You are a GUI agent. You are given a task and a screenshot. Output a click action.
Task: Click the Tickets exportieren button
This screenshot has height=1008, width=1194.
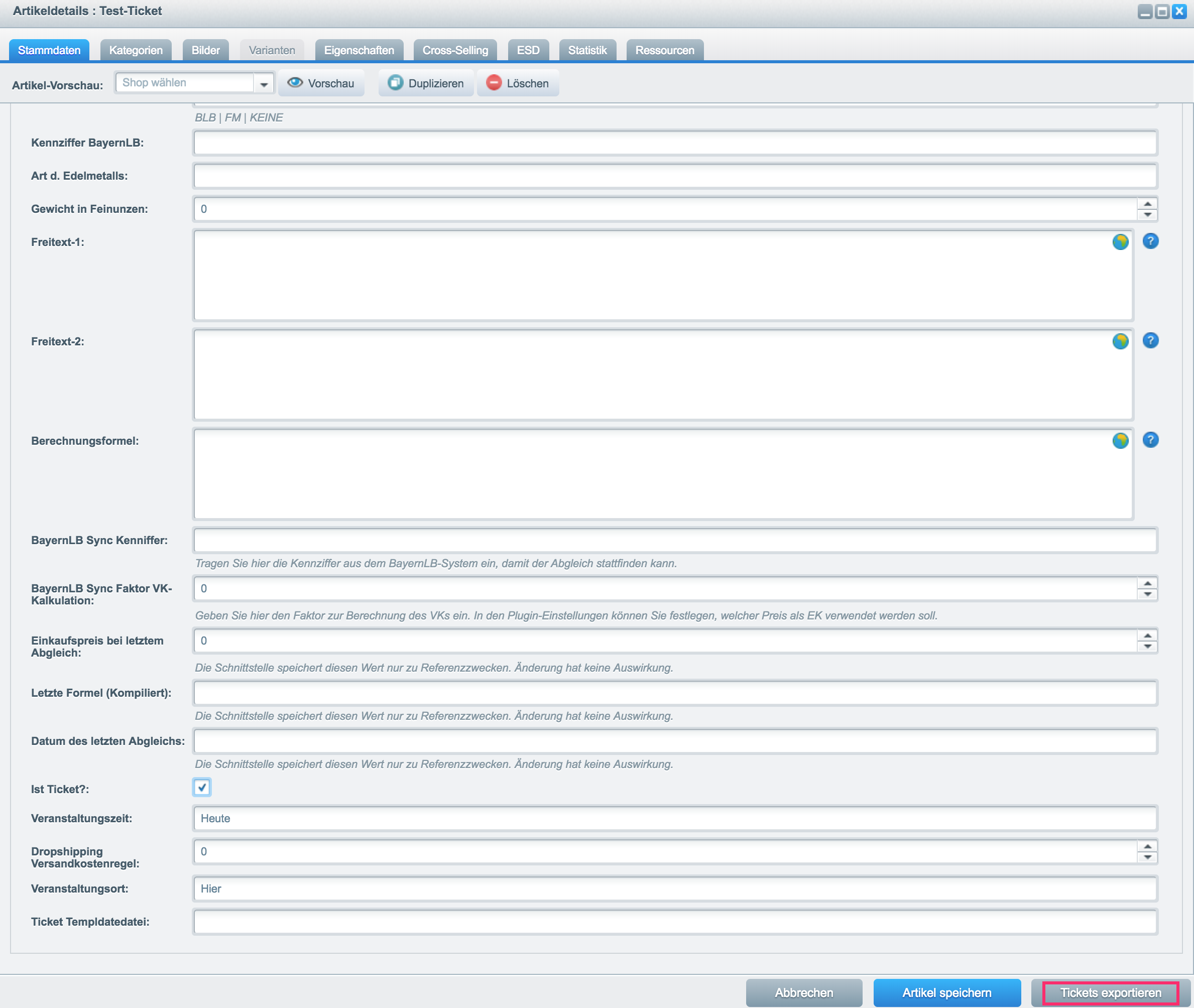[1111, 993]
